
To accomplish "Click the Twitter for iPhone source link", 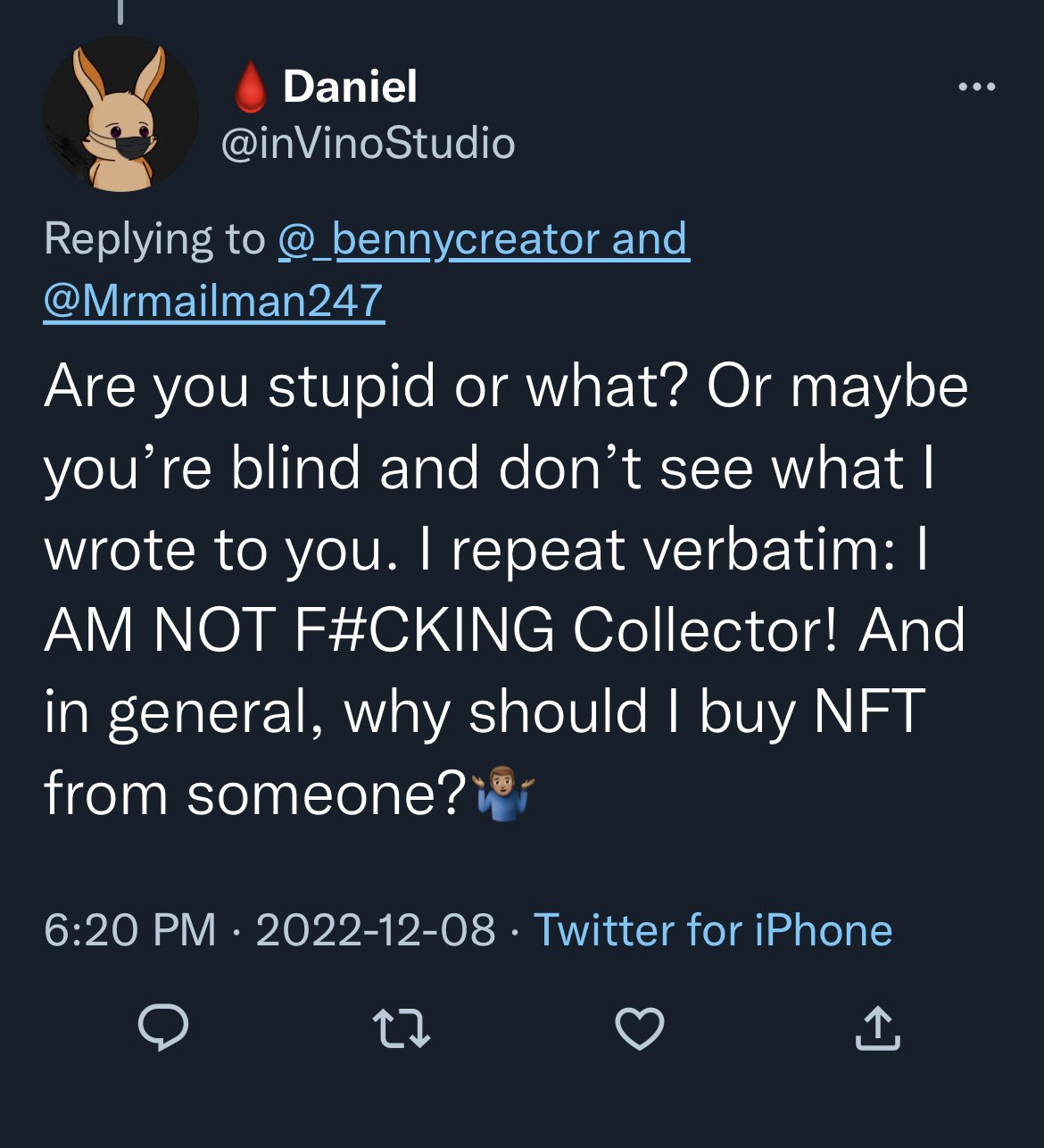I will pos(713,930).
